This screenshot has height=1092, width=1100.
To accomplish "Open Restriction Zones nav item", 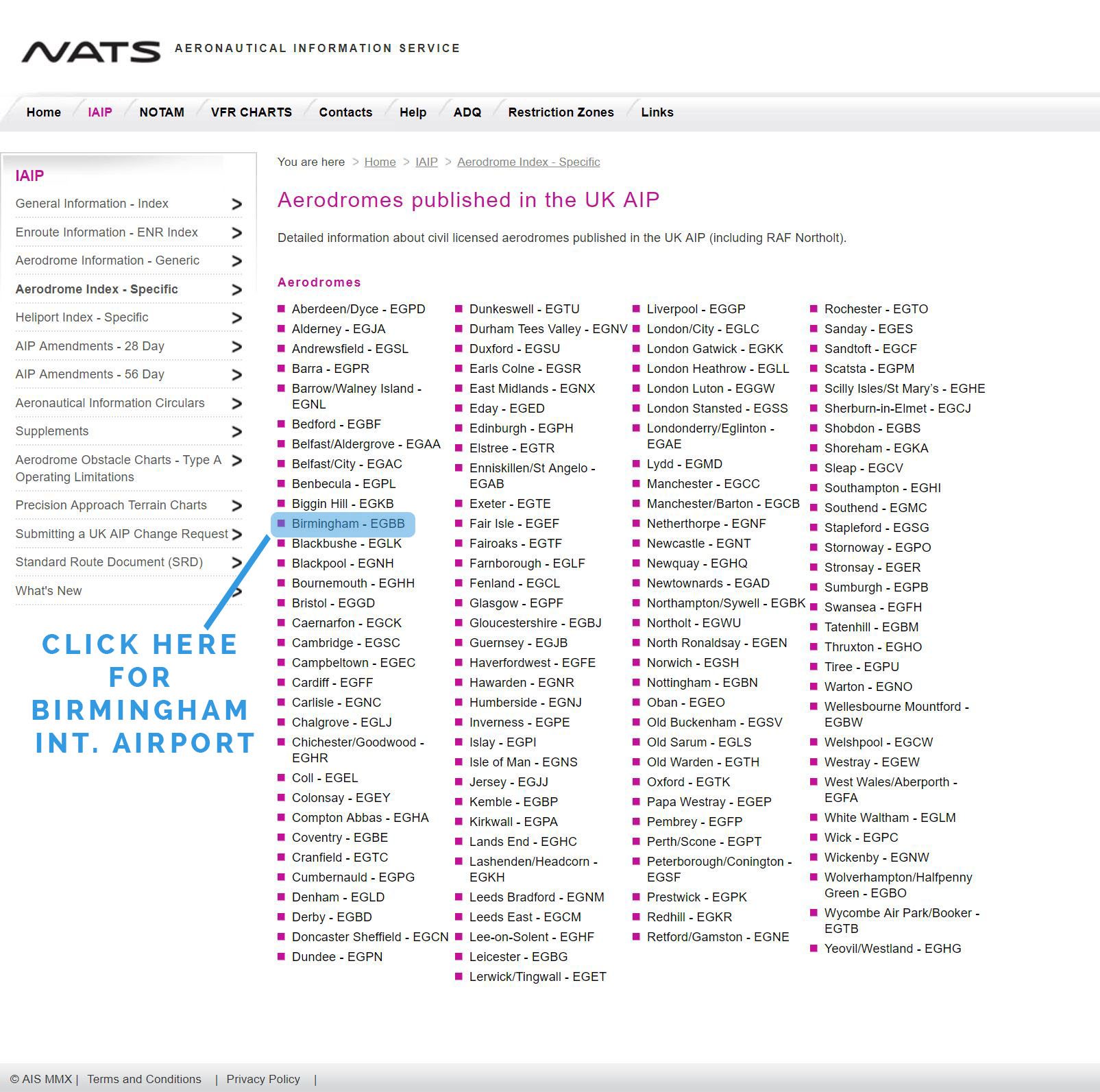I will tap(561, 112).
